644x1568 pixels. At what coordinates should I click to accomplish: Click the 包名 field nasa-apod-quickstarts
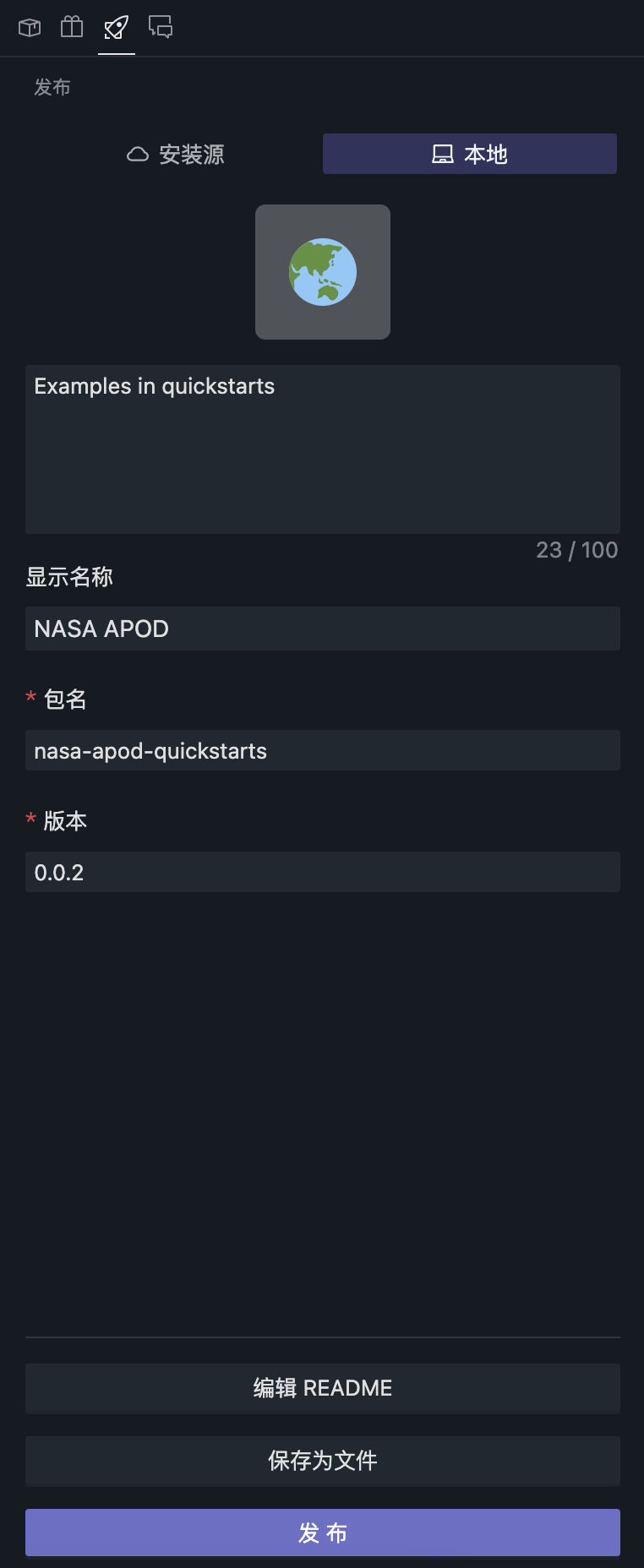point(323,750)
